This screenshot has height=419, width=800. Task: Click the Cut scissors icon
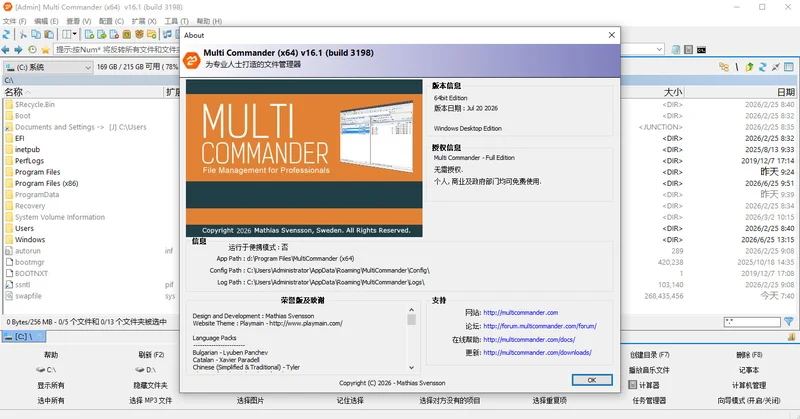tap(23, 35)
